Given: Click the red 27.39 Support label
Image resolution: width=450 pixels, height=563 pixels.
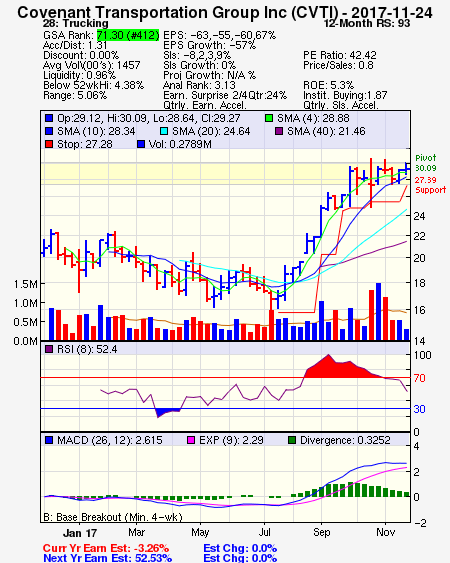Looking at the screenshot, I should [430, 185].
